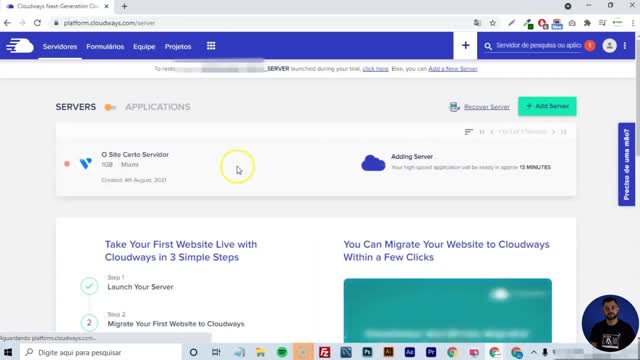Click the blue cloud Adding Server icon
Image resolution: width=640 pixels, height=360 pixels.
pyautogui.click(x=373, y=163)
